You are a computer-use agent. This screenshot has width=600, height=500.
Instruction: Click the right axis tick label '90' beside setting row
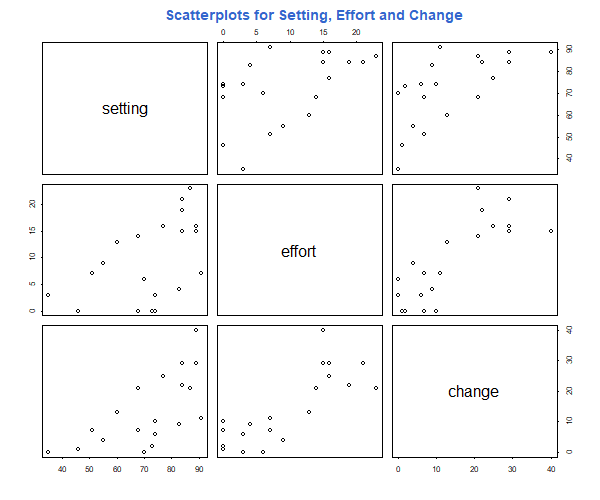pyautogui.click(x=569, y=49)
